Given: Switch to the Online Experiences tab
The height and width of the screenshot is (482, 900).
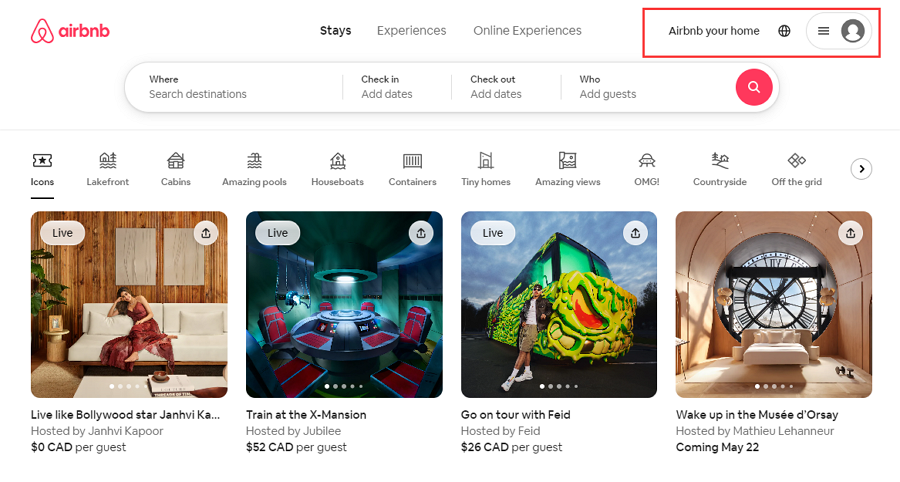Looking at the screenshot, I should (527, 31).
